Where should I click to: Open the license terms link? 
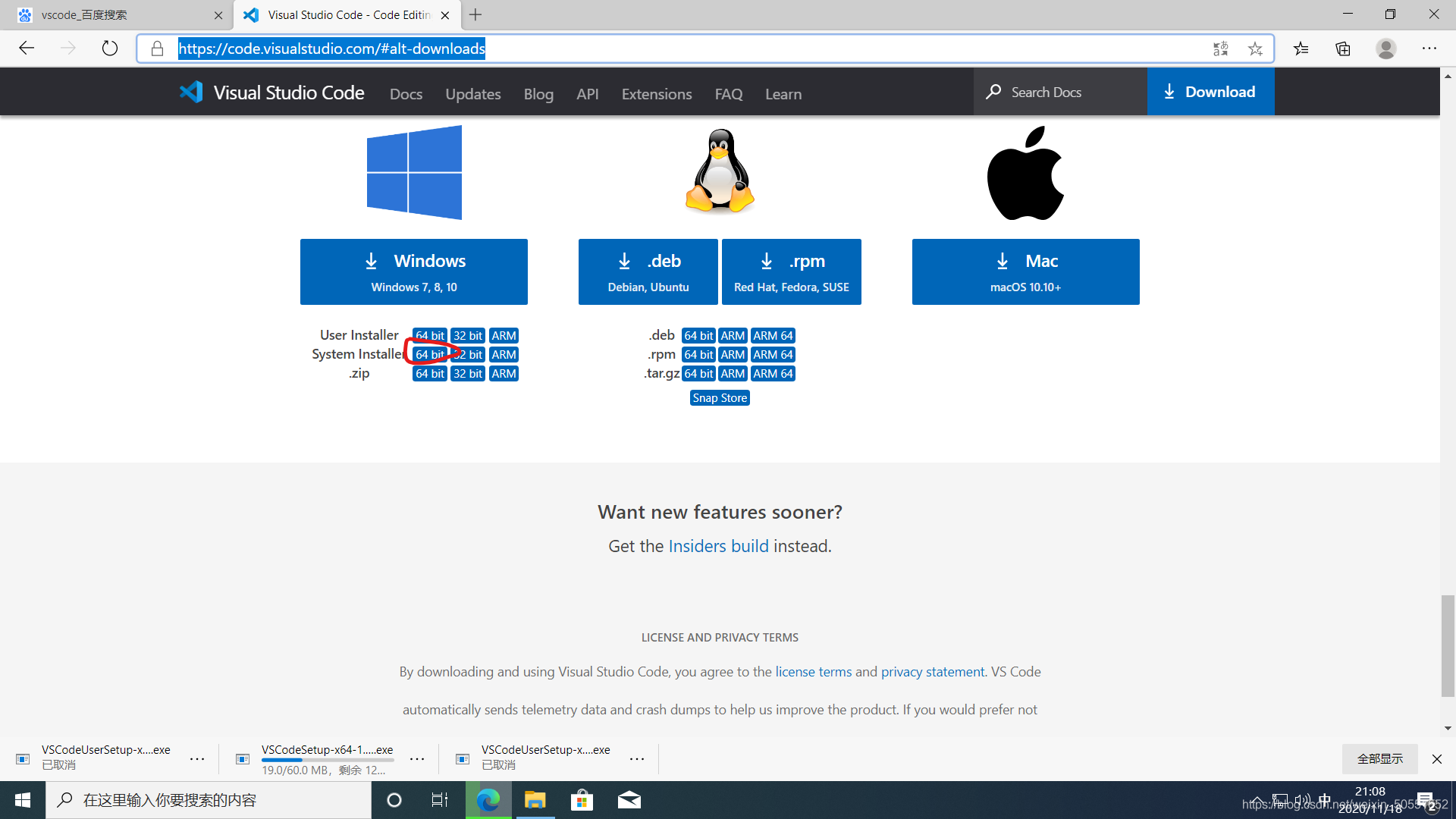(813, 672)
